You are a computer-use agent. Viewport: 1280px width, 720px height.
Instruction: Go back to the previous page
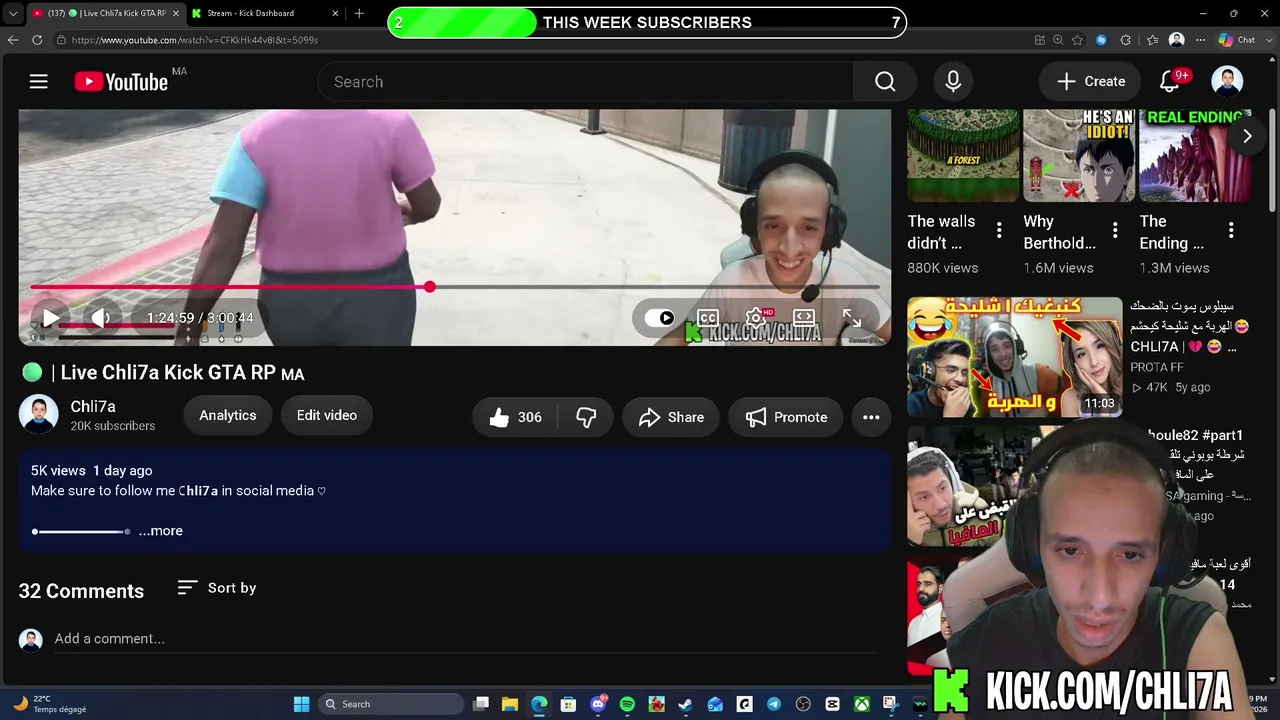(x=13, y=40)
